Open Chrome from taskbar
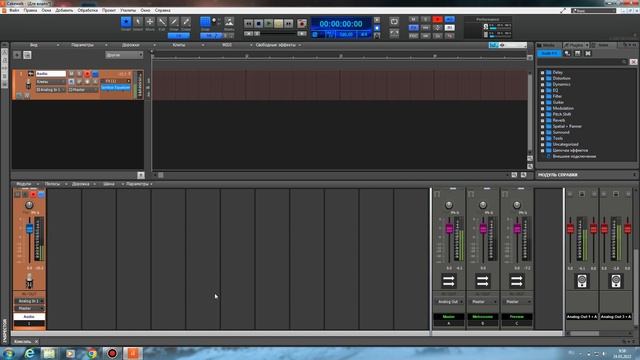640x360 pixels. tap(92, 353)
